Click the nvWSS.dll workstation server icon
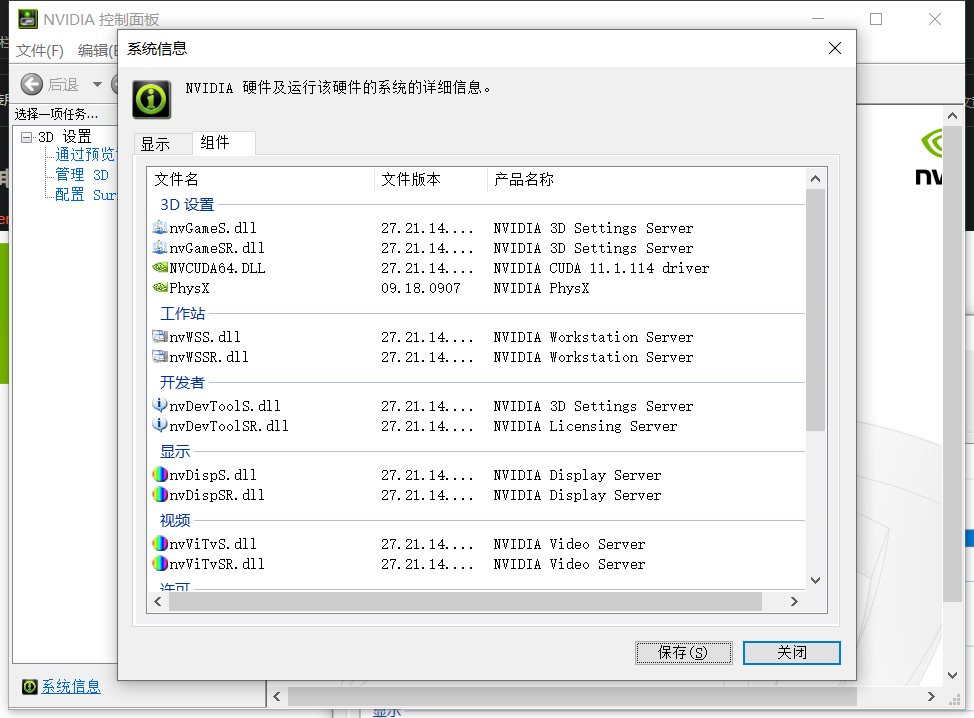The height and width of the screenshot is (718, 974). [160, 337]
